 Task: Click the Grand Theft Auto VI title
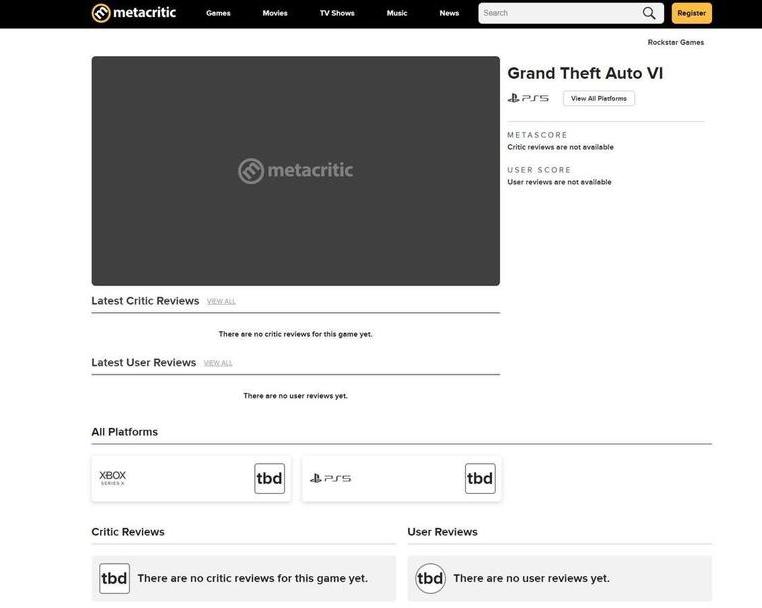[585, 73]
